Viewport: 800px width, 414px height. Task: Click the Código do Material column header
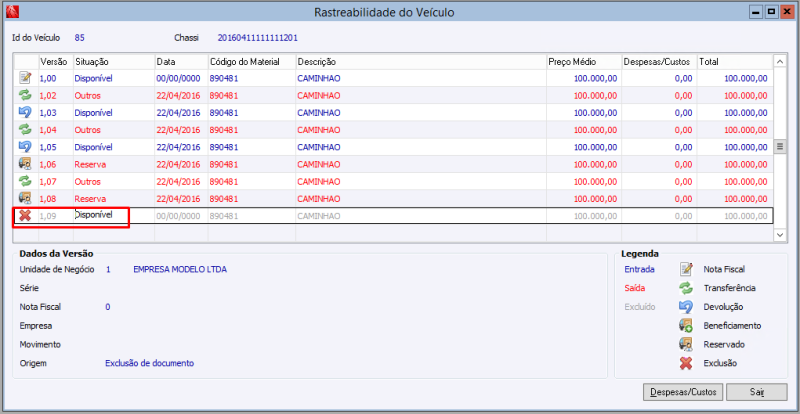click(x=252, y=61)
